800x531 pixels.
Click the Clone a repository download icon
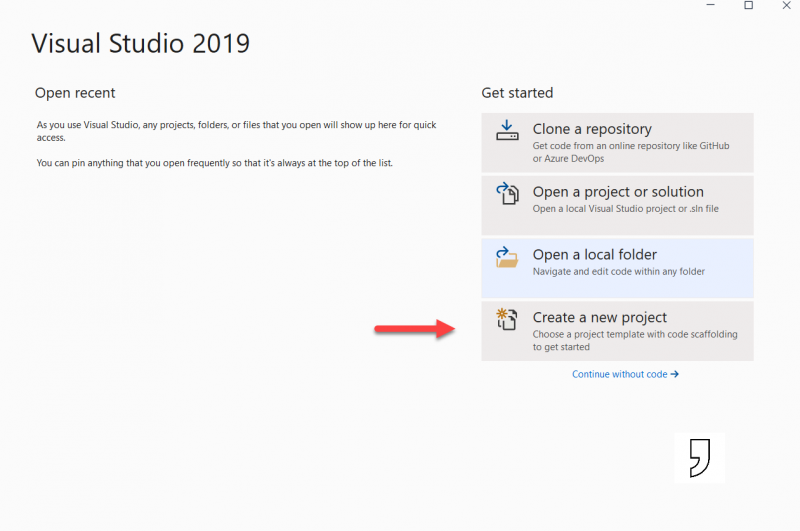point(507,130)
